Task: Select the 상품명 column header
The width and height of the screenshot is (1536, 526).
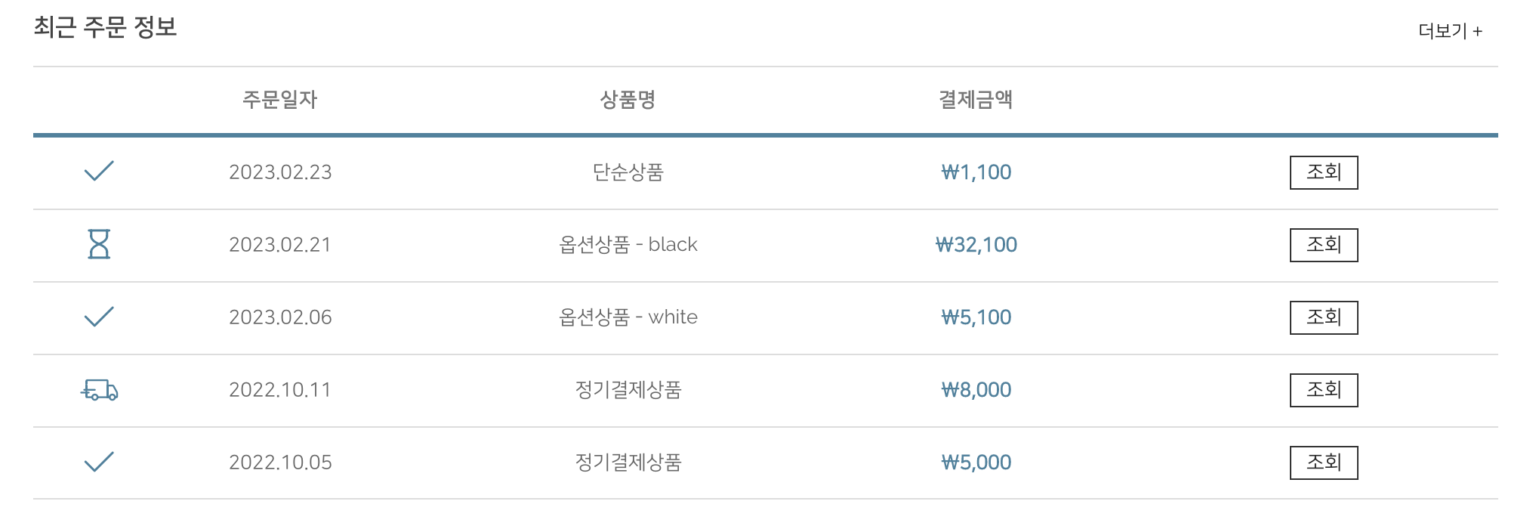Action: pos(628,100)
